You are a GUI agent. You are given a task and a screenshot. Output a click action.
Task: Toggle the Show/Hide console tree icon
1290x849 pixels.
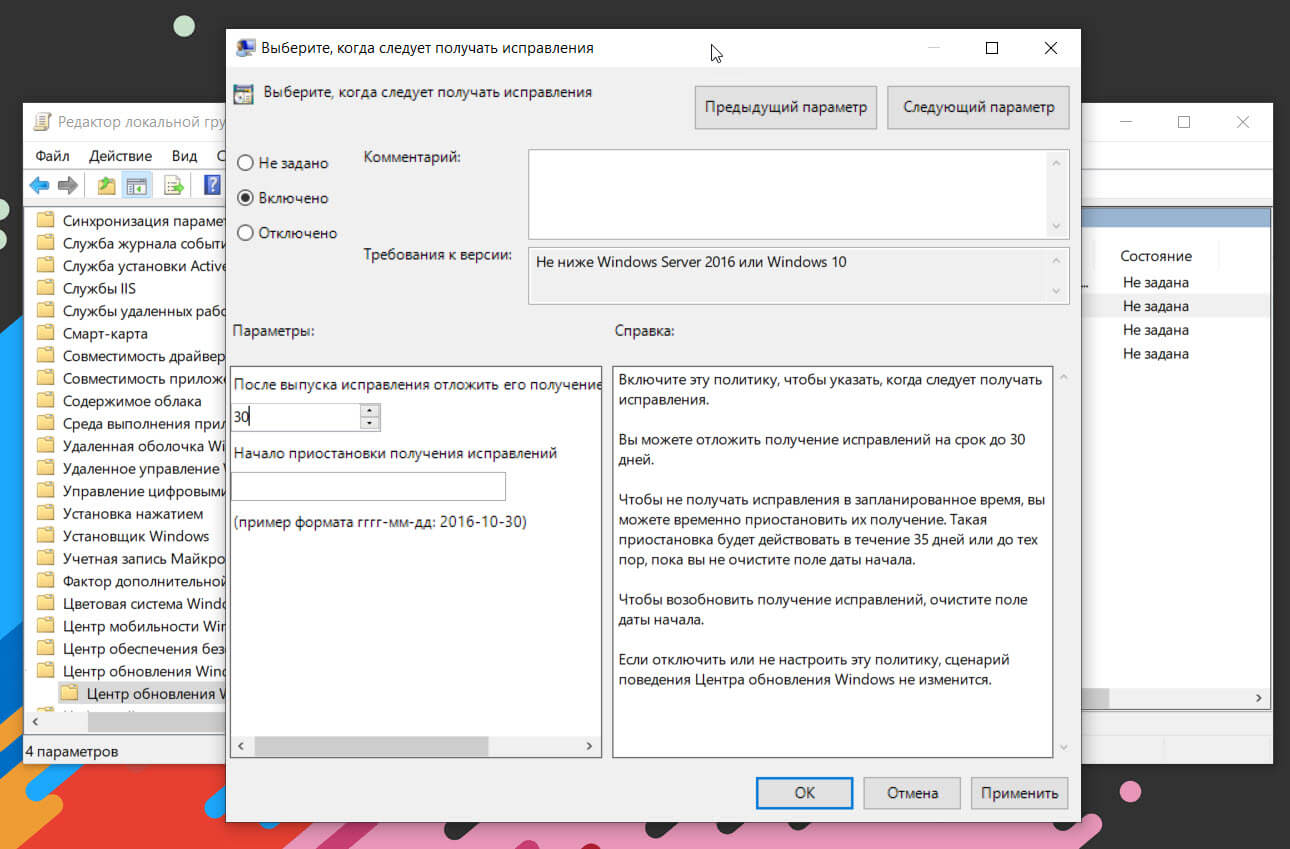[x=137, y=185]
